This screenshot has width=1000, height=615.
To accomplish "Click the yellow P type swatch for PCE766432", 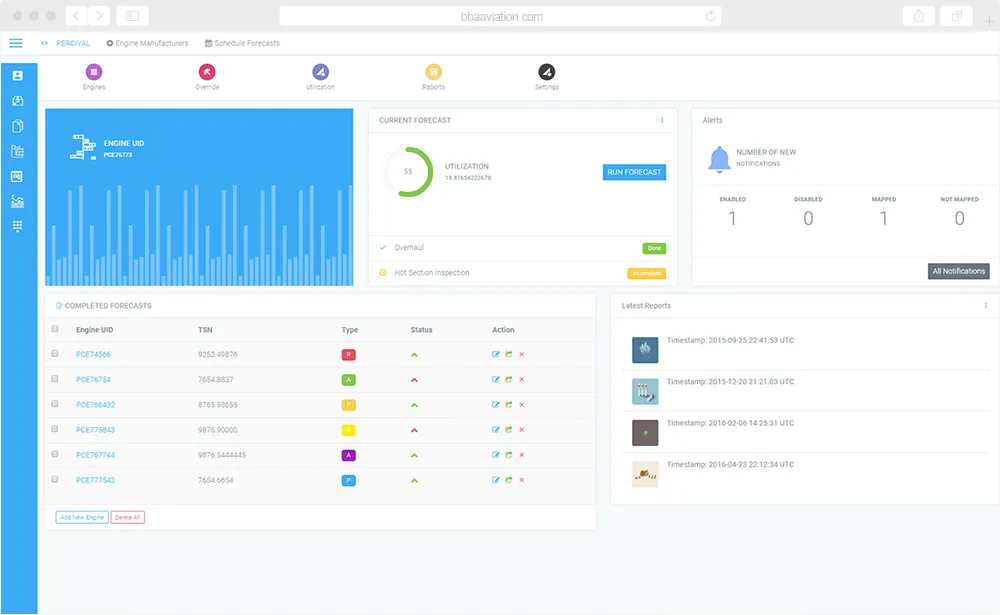I will click(348, 405).
